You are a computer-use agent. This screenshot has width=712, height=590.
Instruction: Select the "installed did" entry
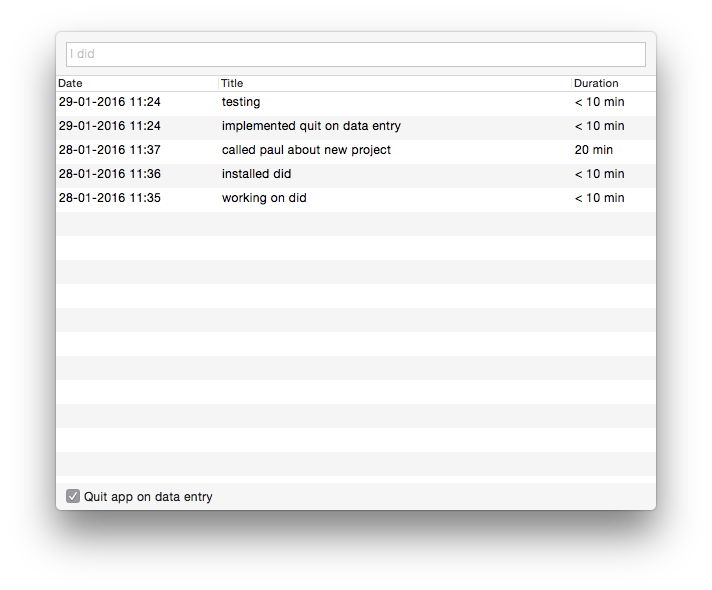(256, 174)
